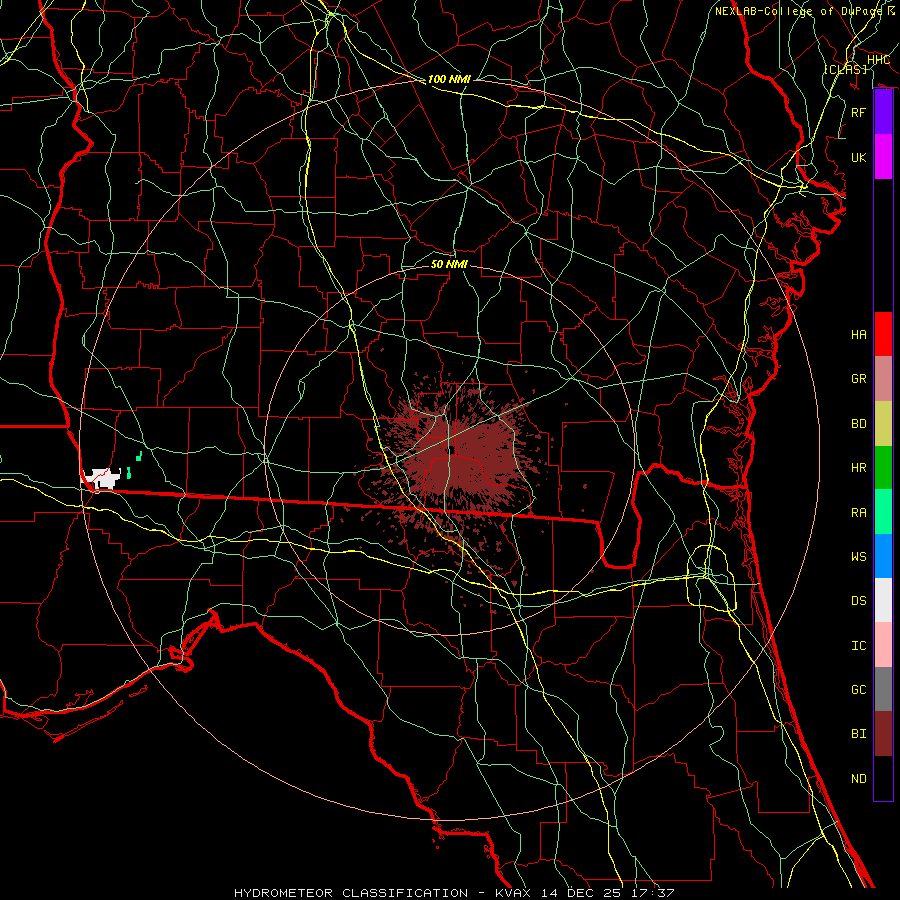The width and height of the screenshot is (900, 900).
Task: Click the UK magenta legend swatch
Action: point(883,157)
